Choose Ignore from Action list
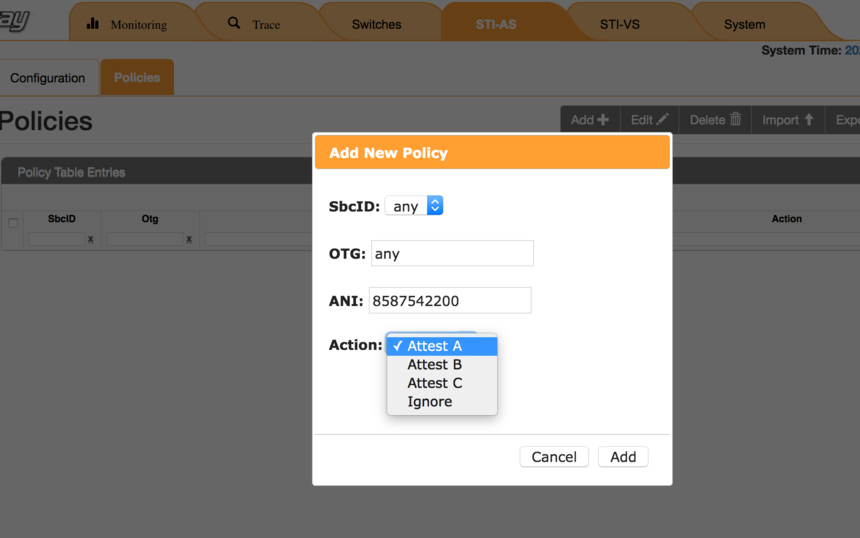860x538 pixels. tap(429, 402)
